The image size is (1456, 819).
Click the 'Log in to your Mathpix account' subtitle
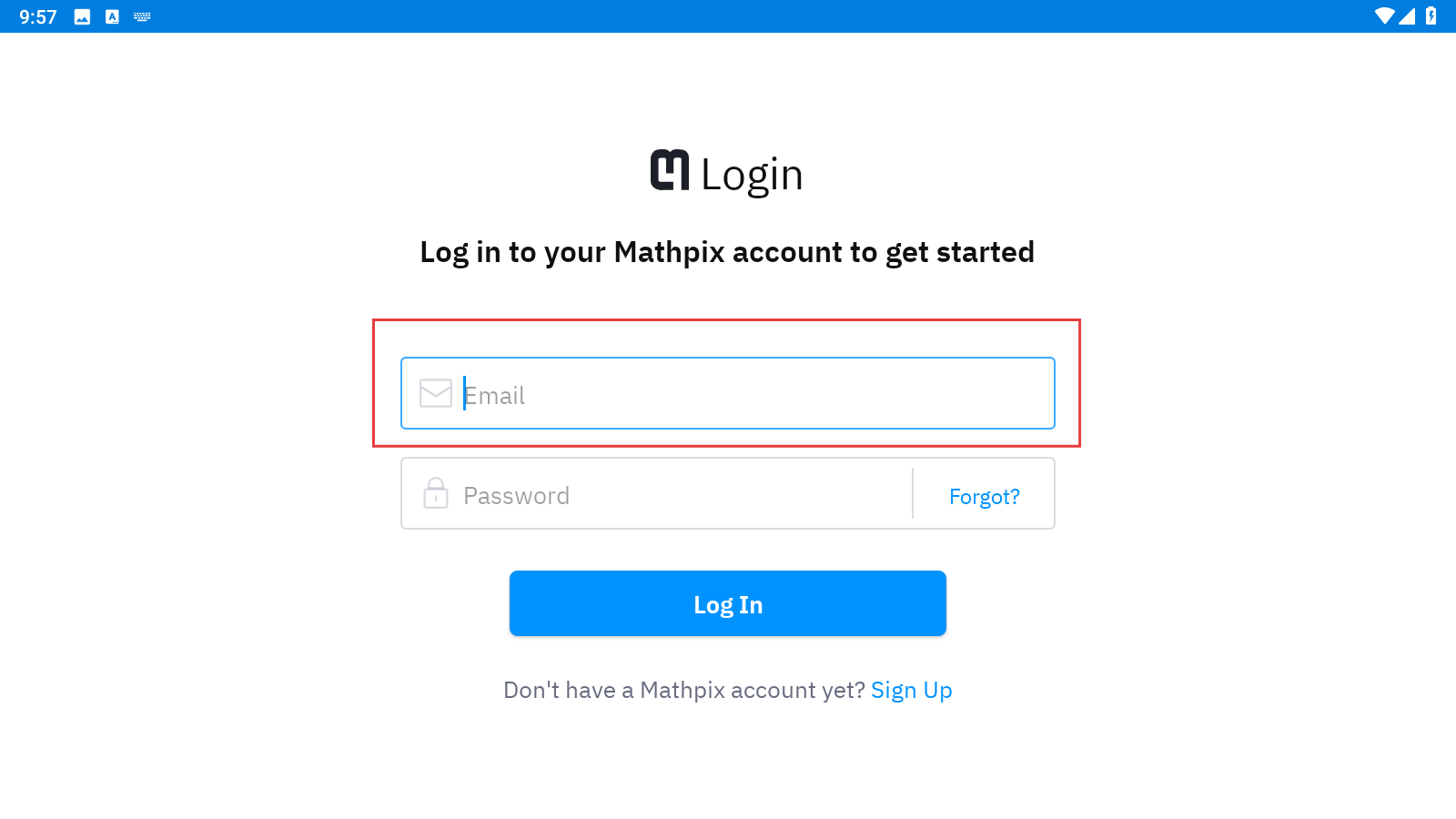[727, 252]
